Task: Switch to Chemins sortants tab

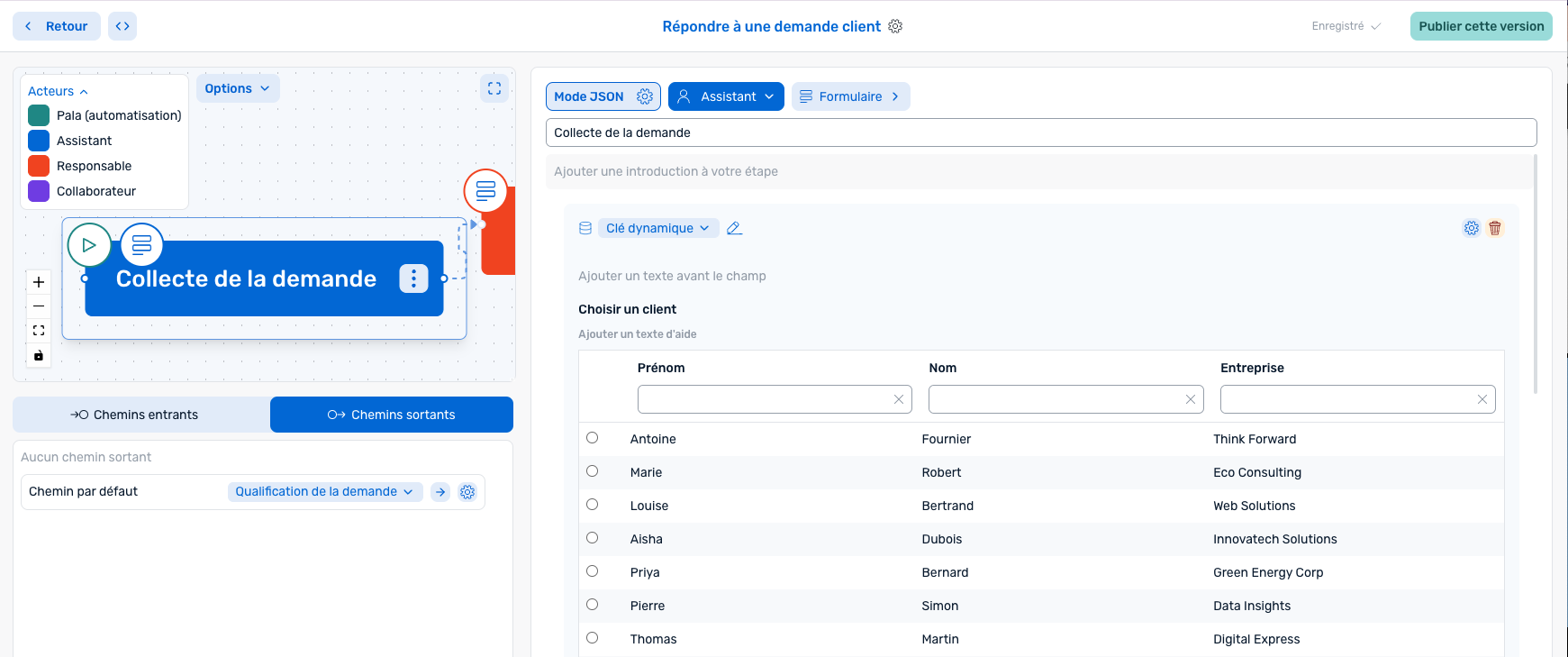Action: click(x=392, y=415)
